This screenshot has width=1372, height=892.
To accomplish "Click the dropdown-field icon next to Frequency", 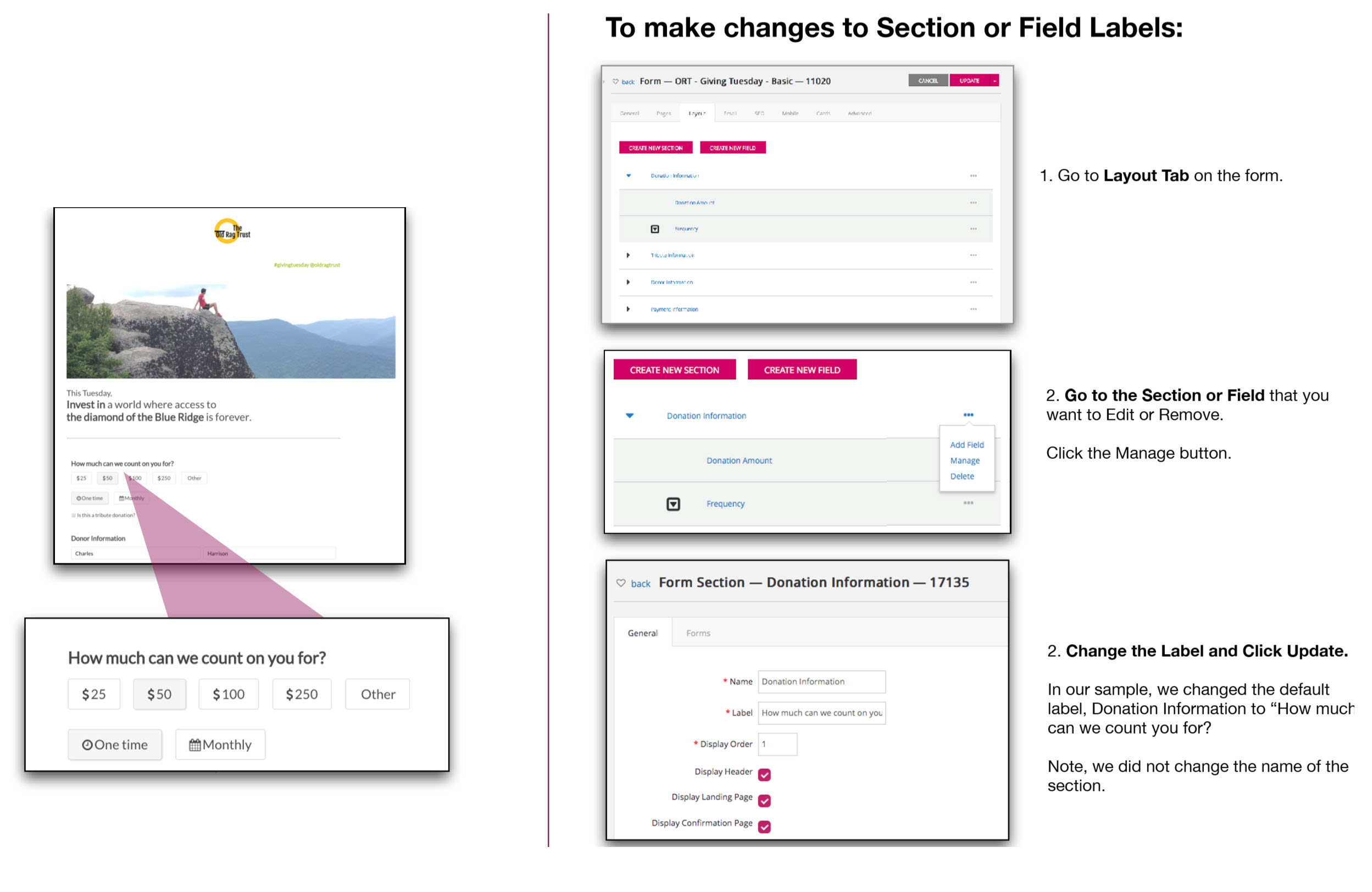I will (x=673, y=504).
